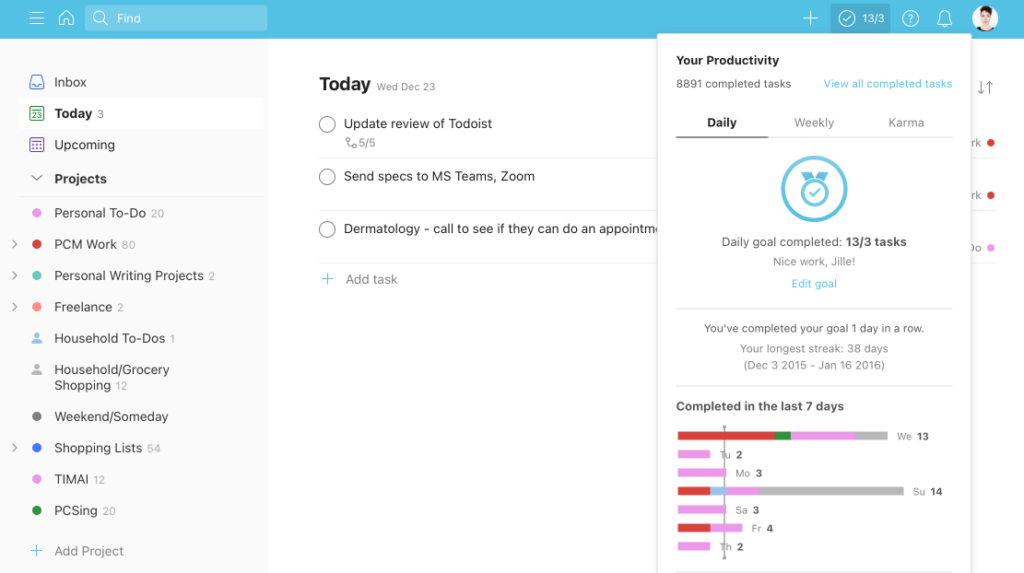The height and width of the screenshot is (573, 1024).
Task: Click the Upcoming calendar grid icon
Action: 37,145
